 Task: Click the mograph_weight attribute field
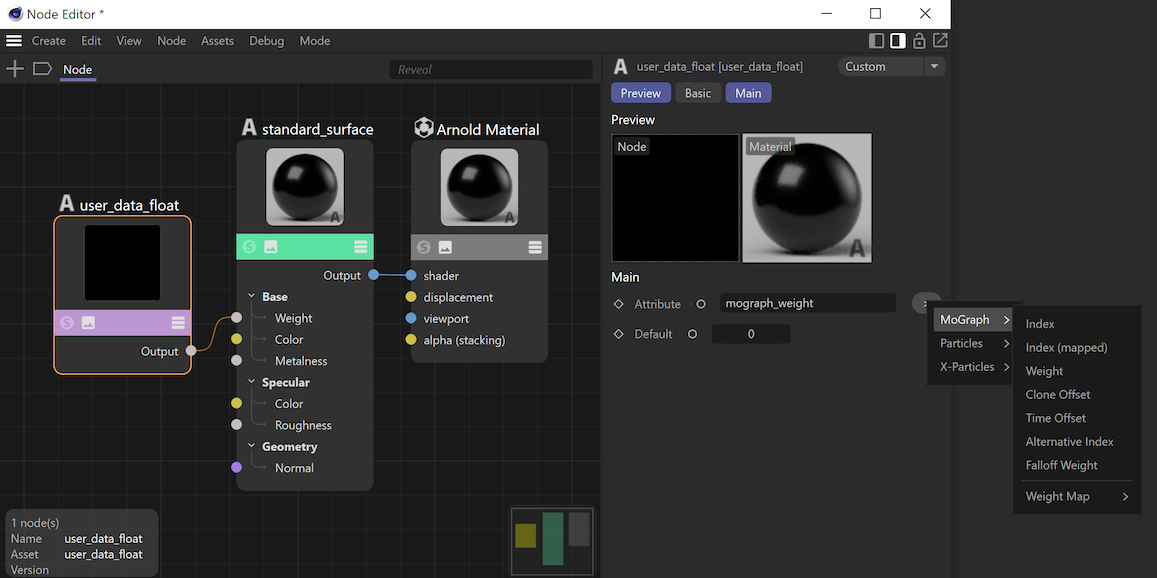[808, 303]
